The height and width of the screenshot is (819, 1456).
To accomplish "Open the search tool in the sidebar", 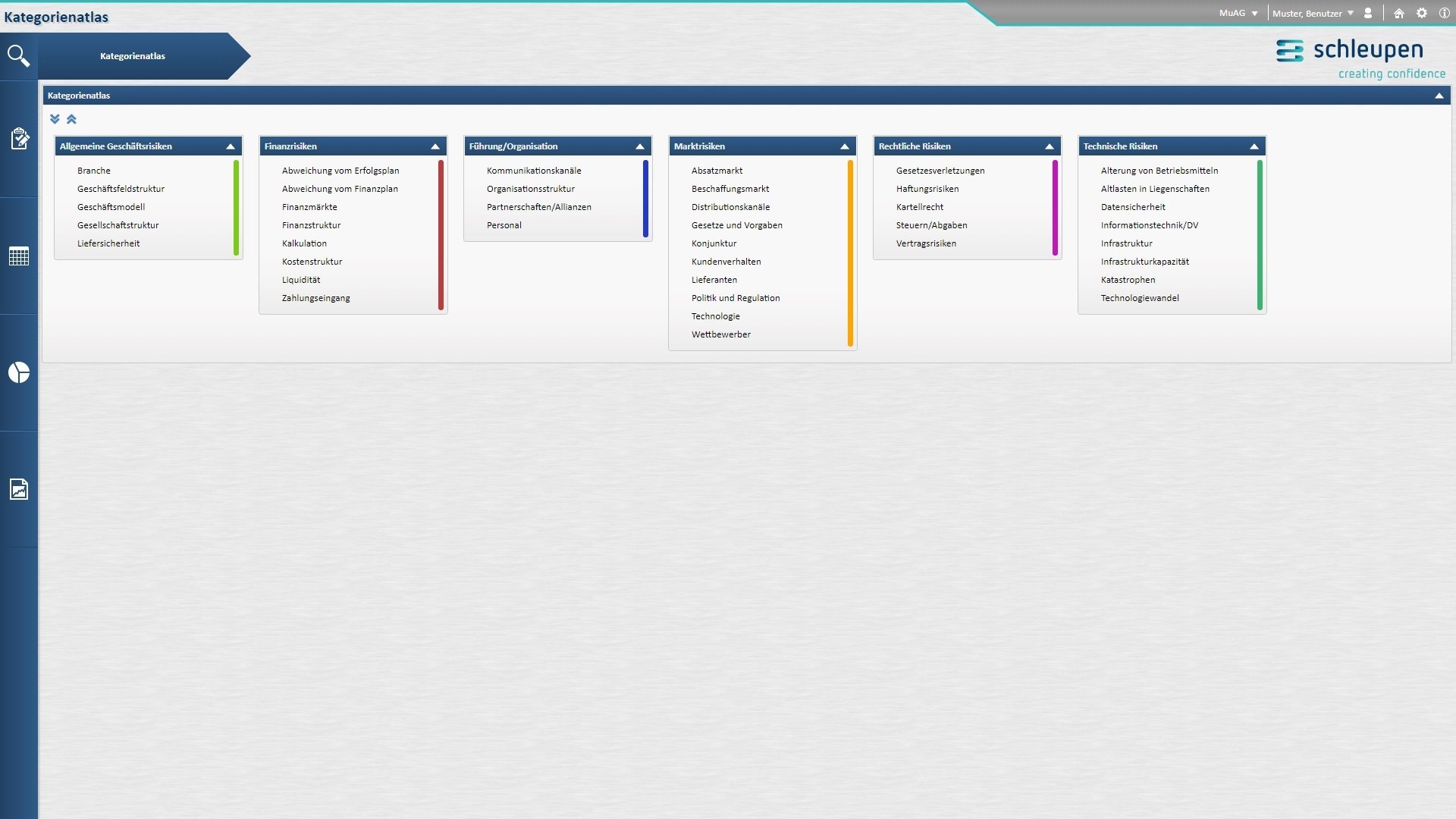I will 19,56.
